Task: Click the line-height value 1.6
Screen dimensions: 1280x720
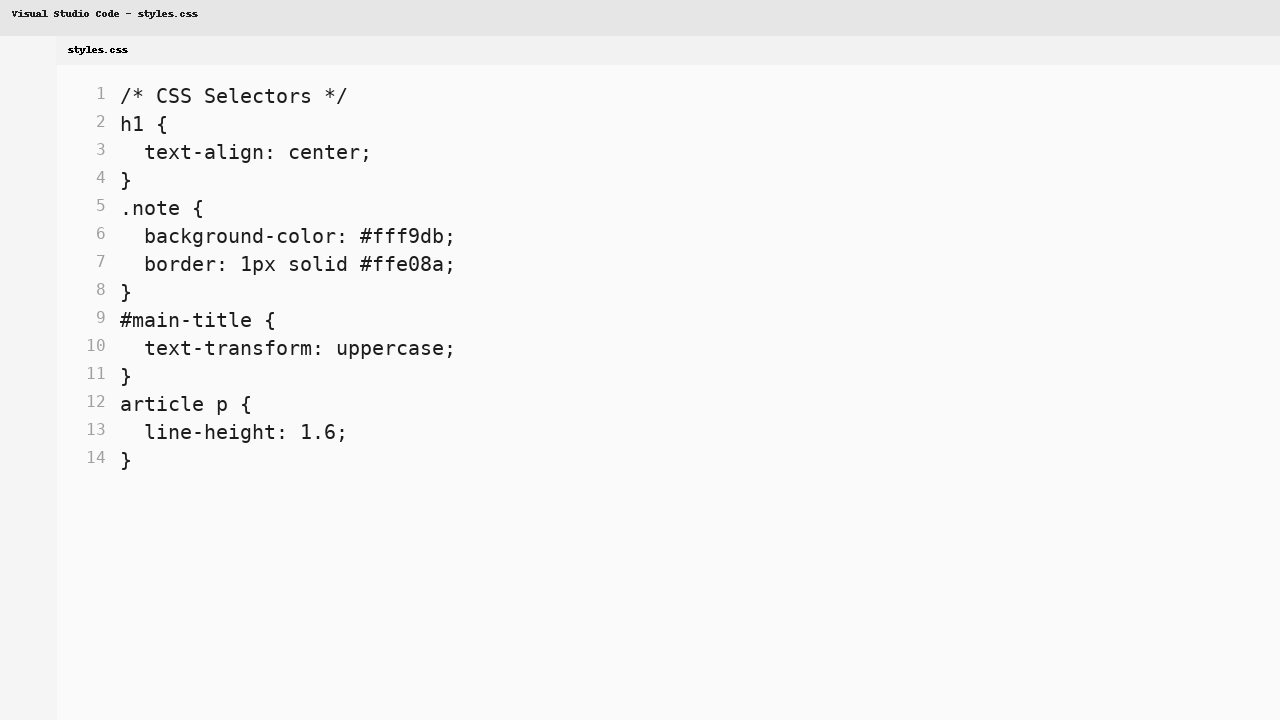Action: click(x=318, y=432)
